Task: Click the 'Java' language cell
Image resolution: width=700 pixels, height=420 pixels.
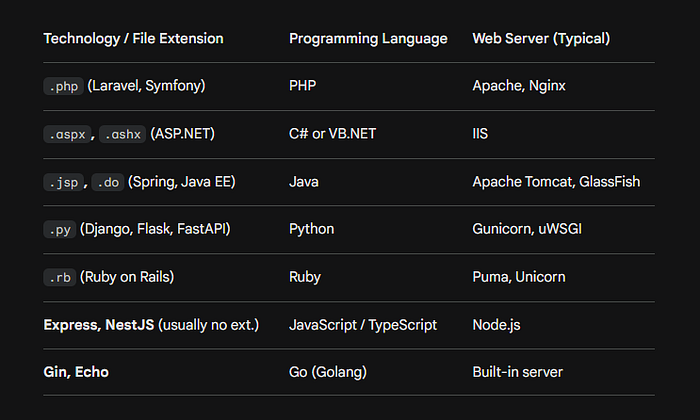Action: (304, 182)
